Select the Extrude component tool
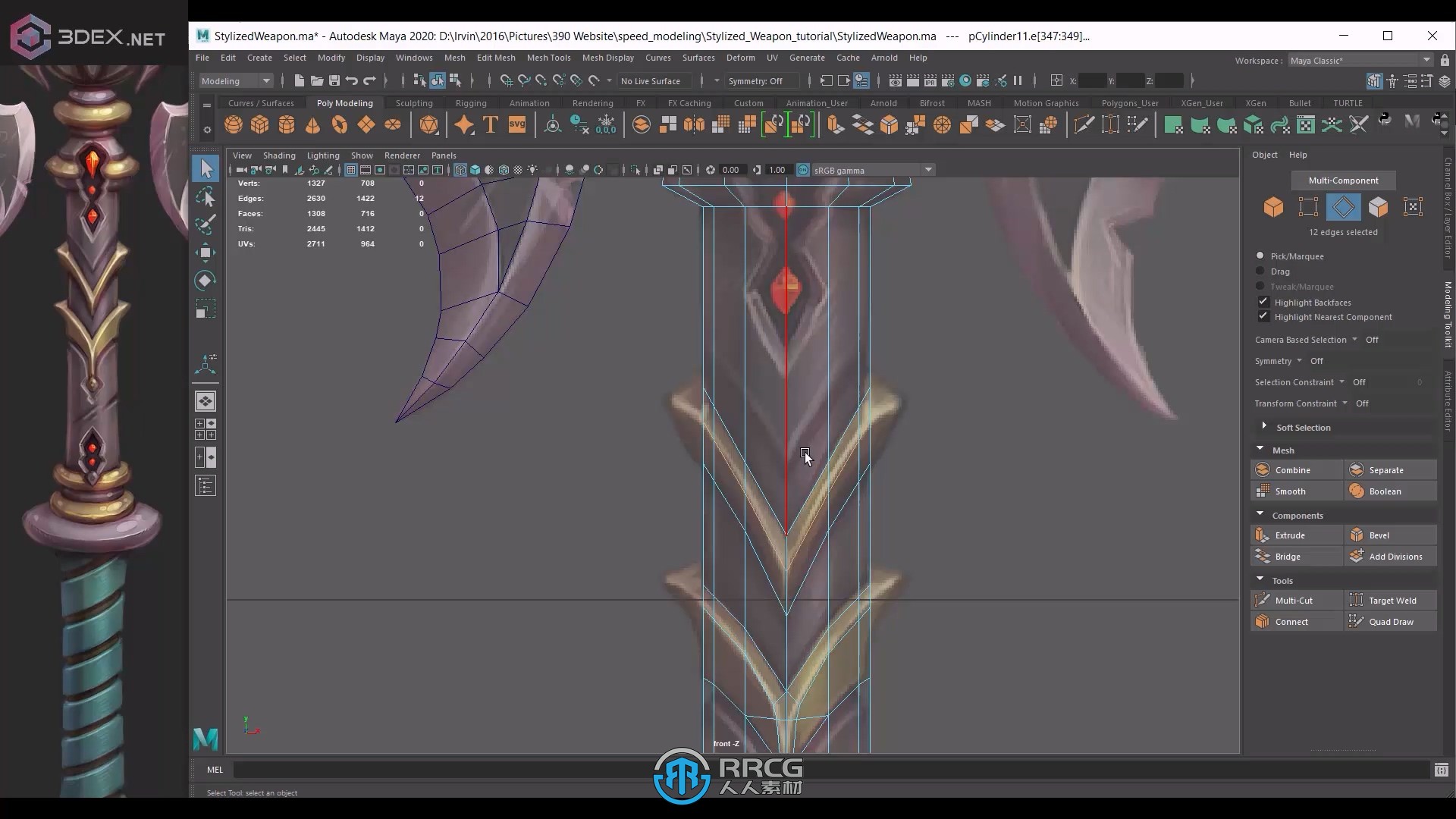The height and width of the screenshot is (819, 1456). click(x=1290, y=535)
